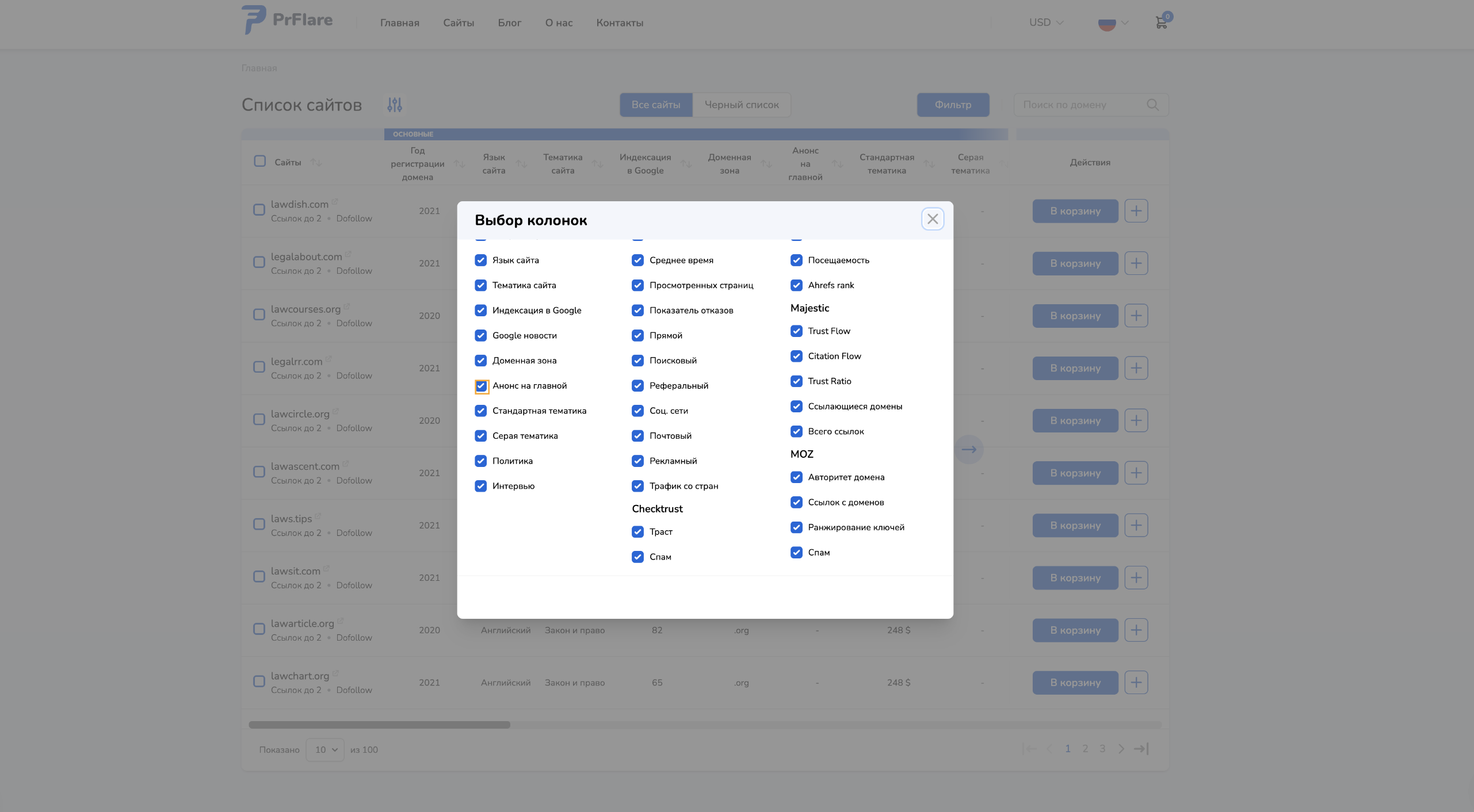Click plus icon for lawsit.com row
The height and width of the screenshot is (812, 1474).
tap(1136, 577)
